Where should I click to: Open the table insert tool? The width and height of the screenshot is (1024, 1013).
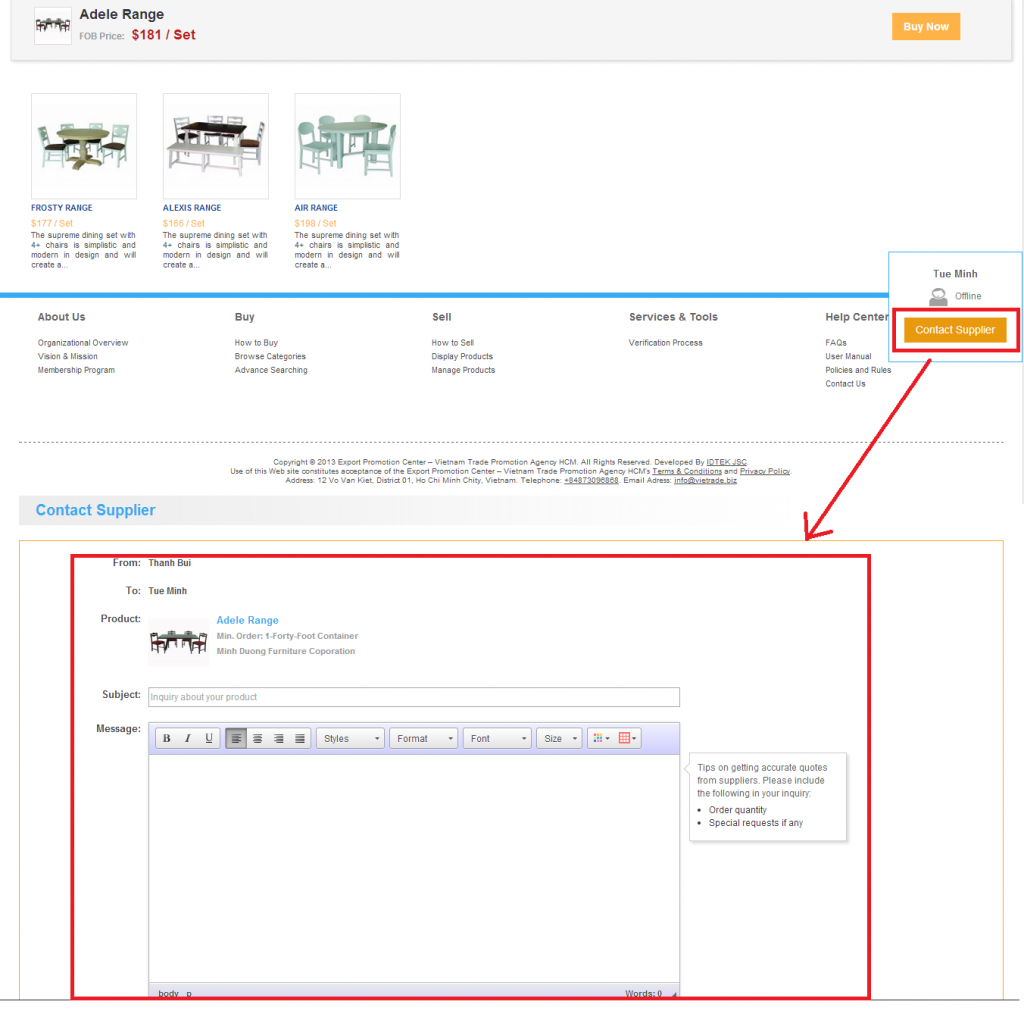coord(627,739)
